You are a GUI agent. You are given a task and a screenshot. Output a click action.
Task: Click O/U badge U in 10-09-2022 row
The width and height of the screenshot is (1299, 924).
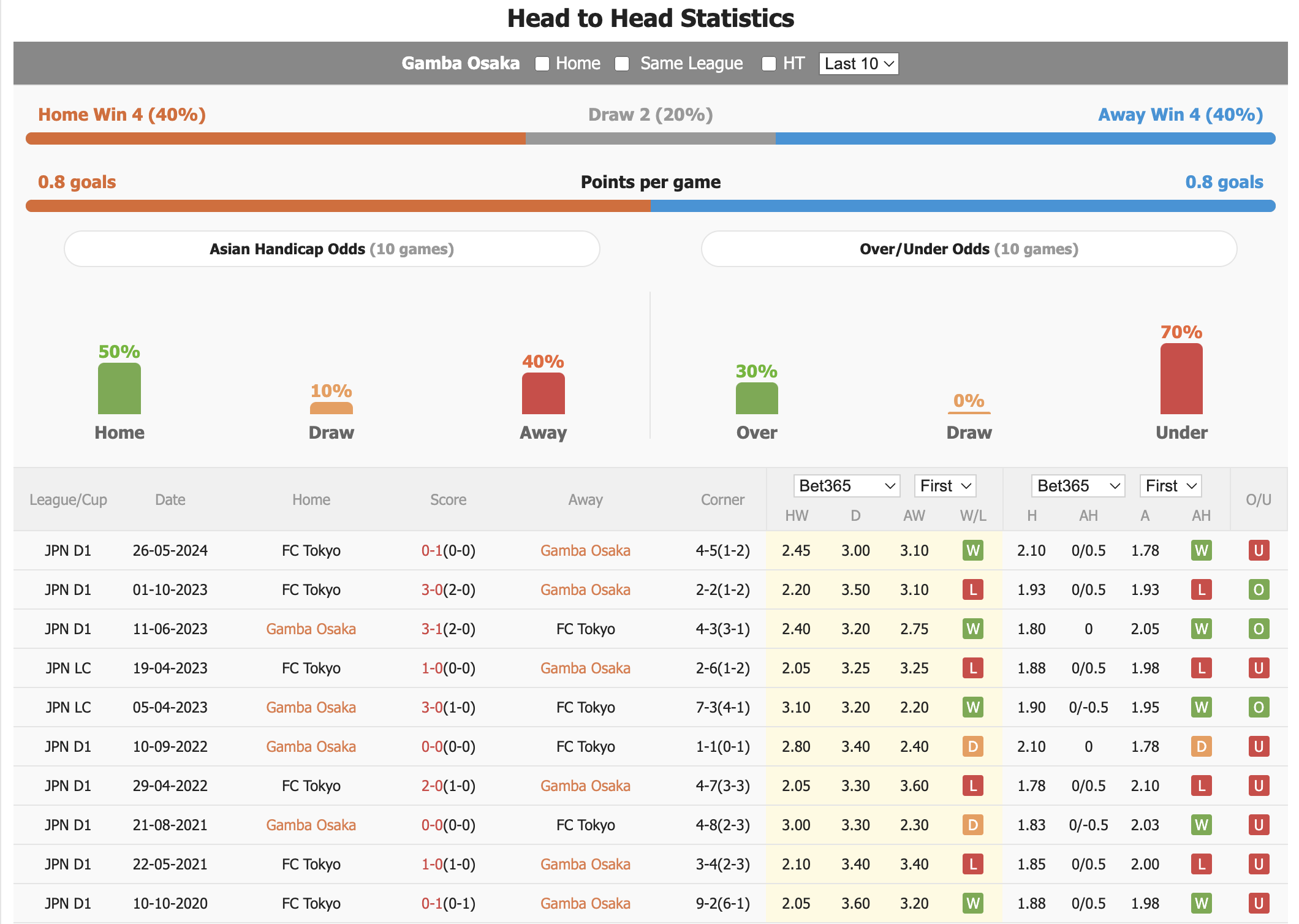[1259, 746]
